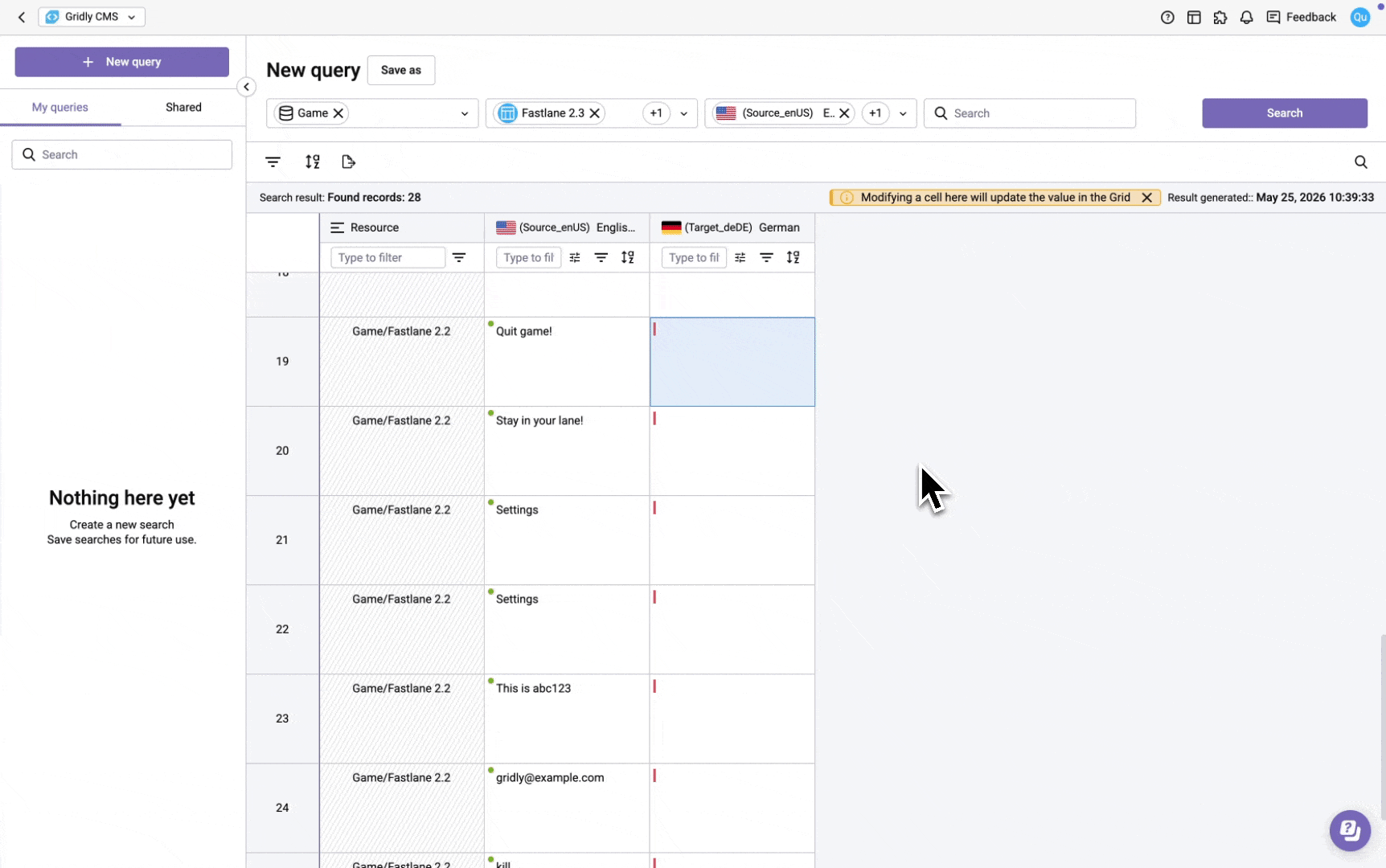The image size is (1386, 868).
Task: Open the add-ons puzzle icon
Action: click(1220, 17)
